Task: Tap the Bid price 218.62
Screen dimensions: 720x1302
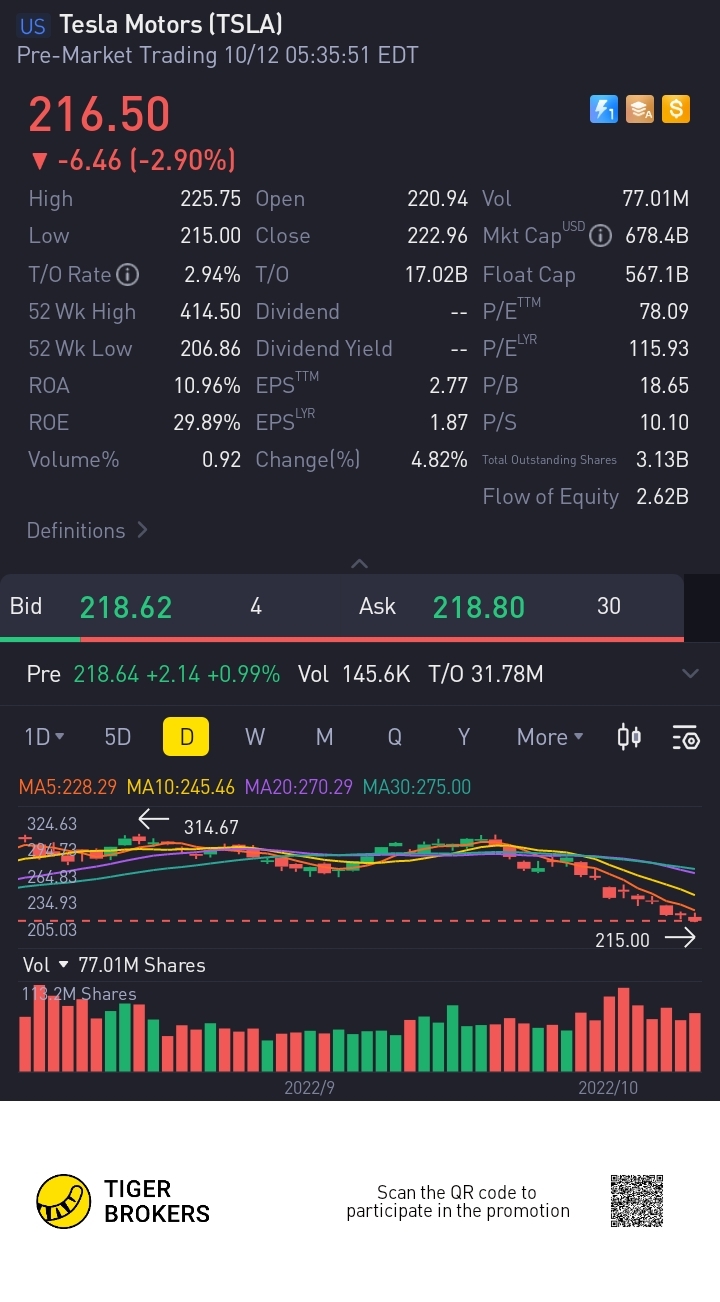Action: (126, 607)
